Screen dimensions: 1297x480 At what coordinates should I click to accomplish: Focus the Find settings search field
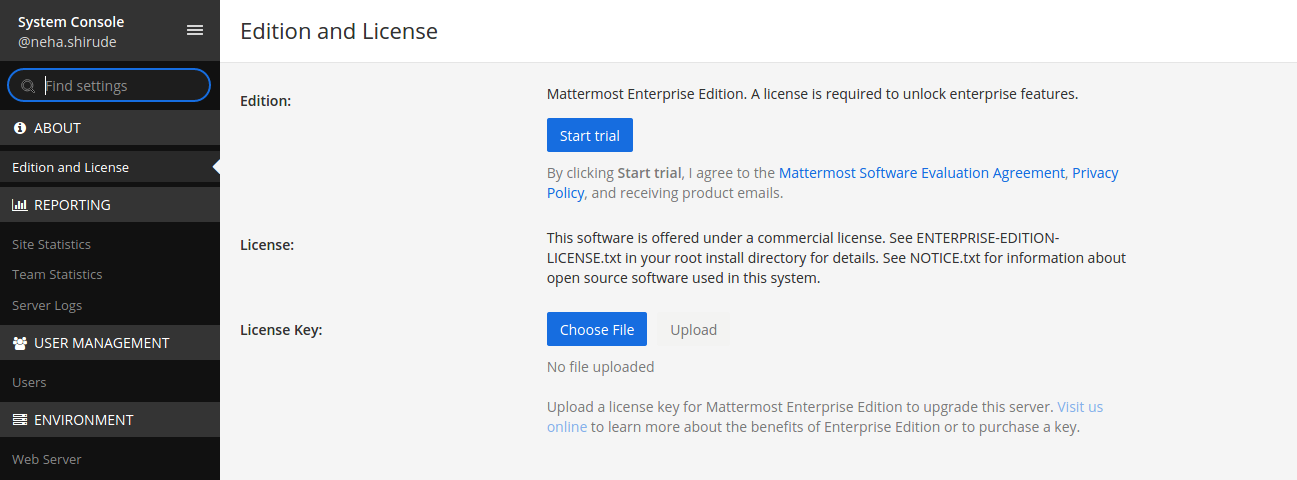(x=109, y=86)
